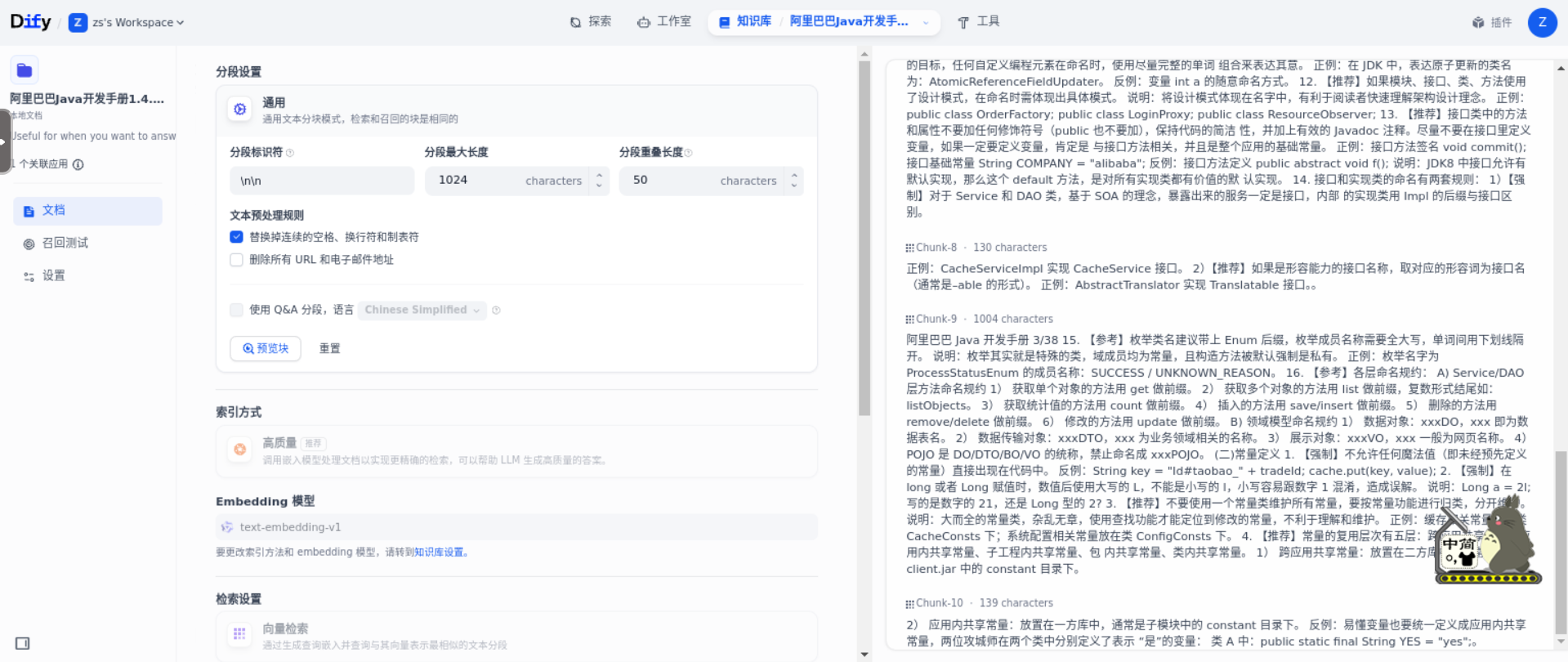Click the Chunk-10 grip icon

point(909,604)
